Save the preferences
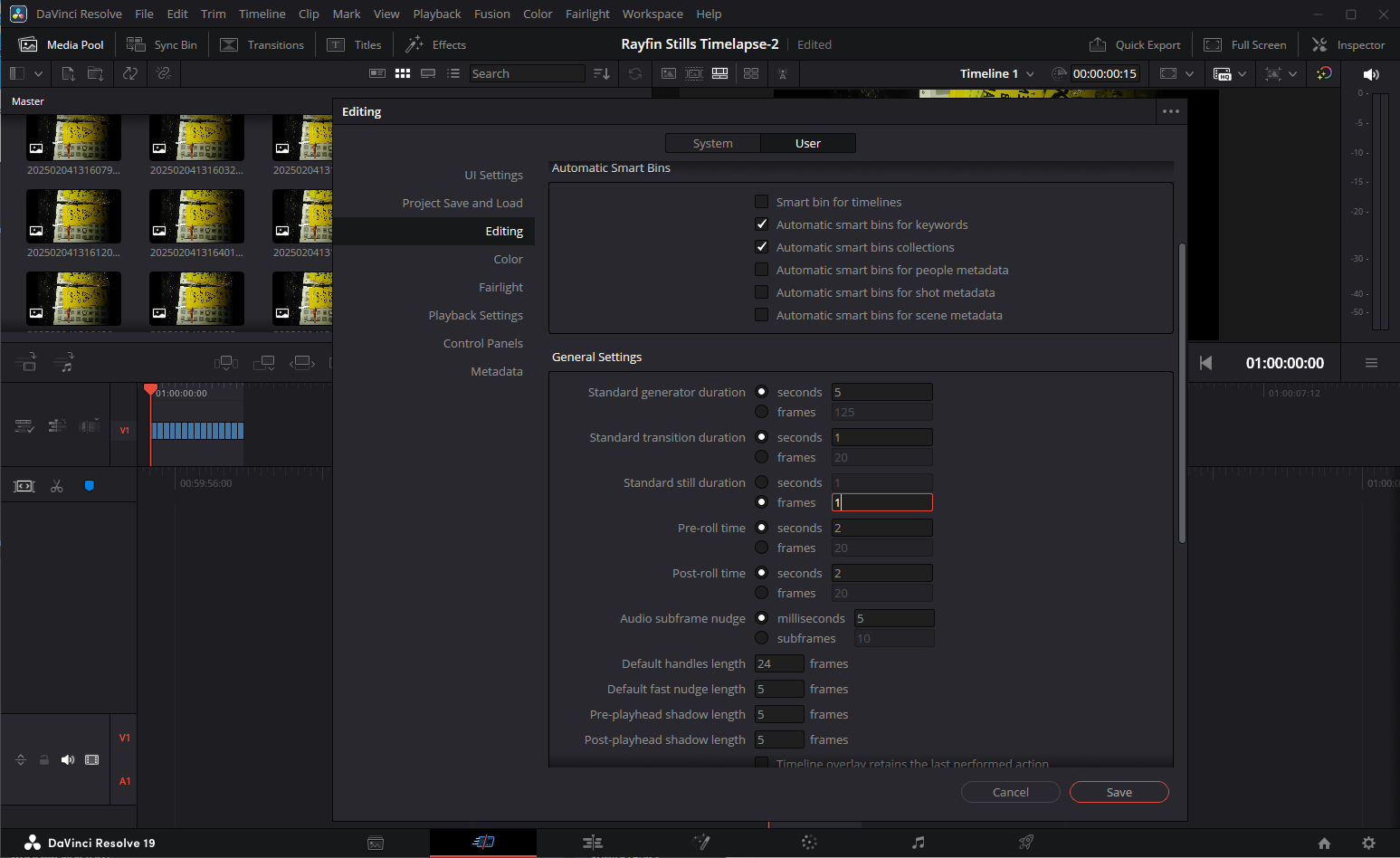 click(x=1119, y=792)
